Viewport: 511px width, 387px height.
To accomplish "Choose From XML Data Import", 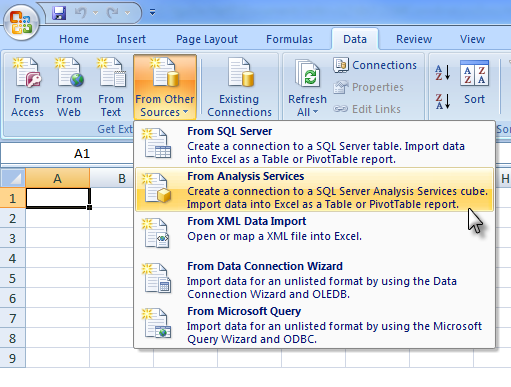I will pos(314,235).
